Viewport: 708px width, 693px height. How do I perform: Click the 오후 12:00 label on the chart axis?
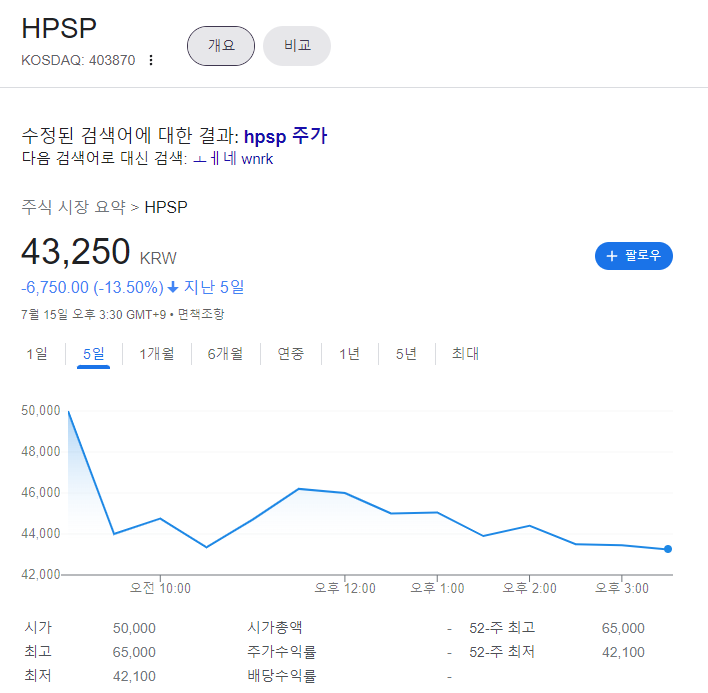pos(345,588)
